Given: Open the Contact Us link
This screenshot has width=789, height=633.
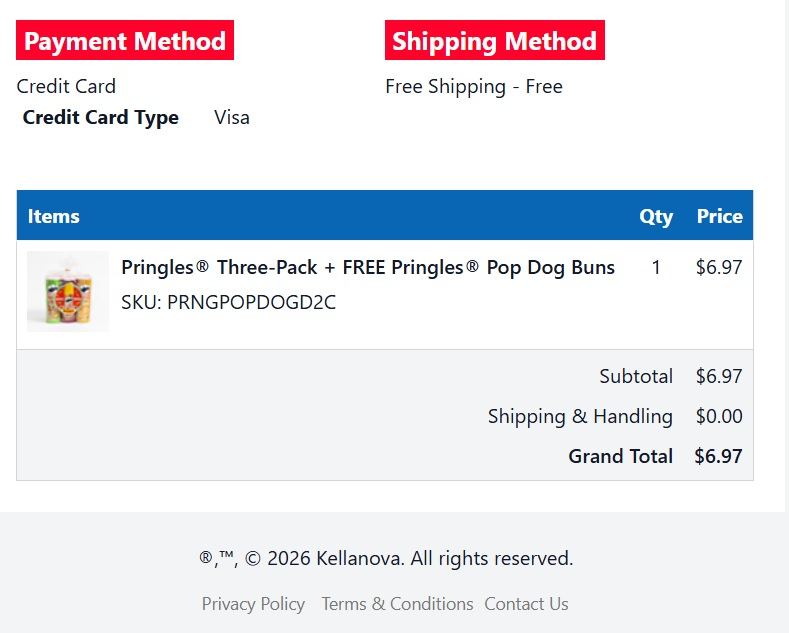Looking at the screenshot, I should click(x=526, y=604).
